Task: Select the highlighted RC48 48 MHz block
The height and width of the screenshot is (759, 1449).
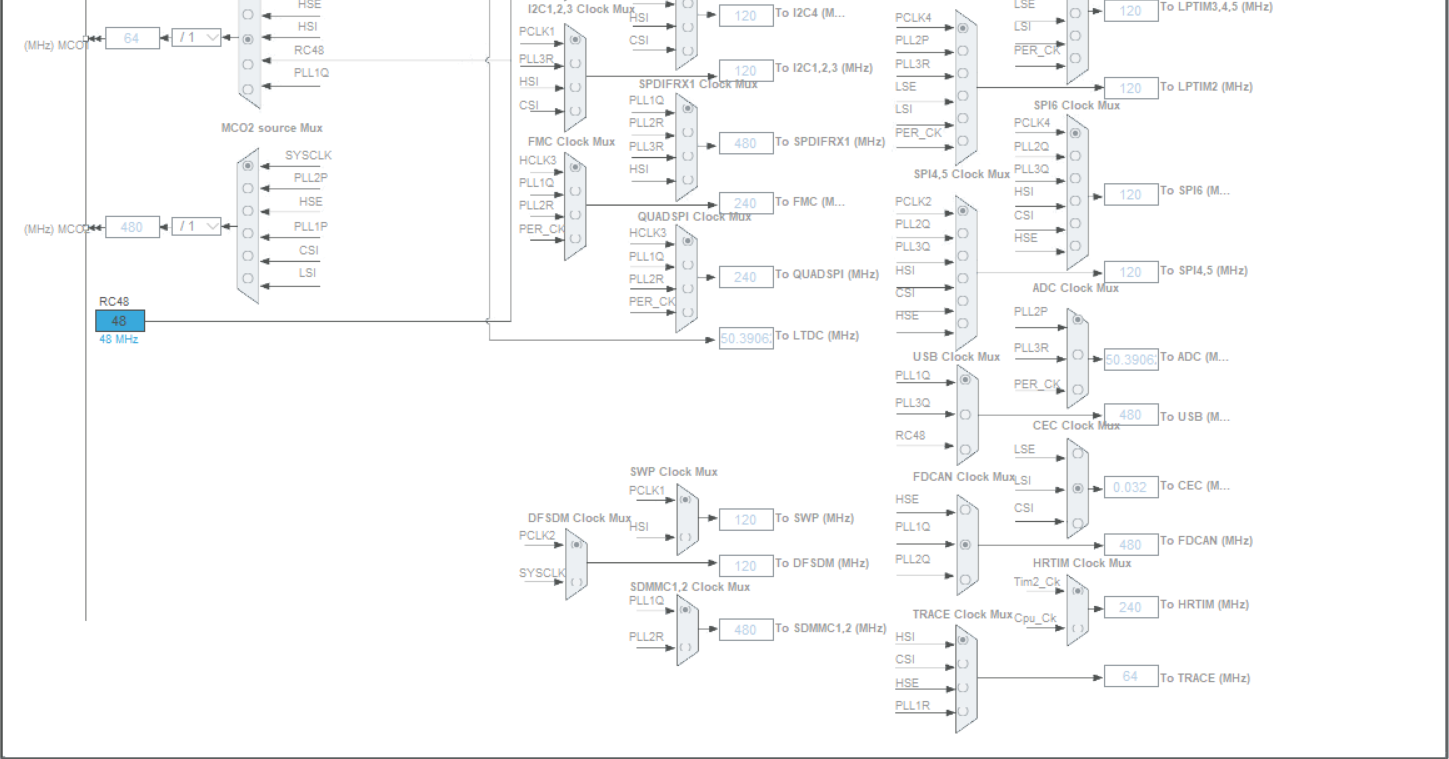Action: 119,320
